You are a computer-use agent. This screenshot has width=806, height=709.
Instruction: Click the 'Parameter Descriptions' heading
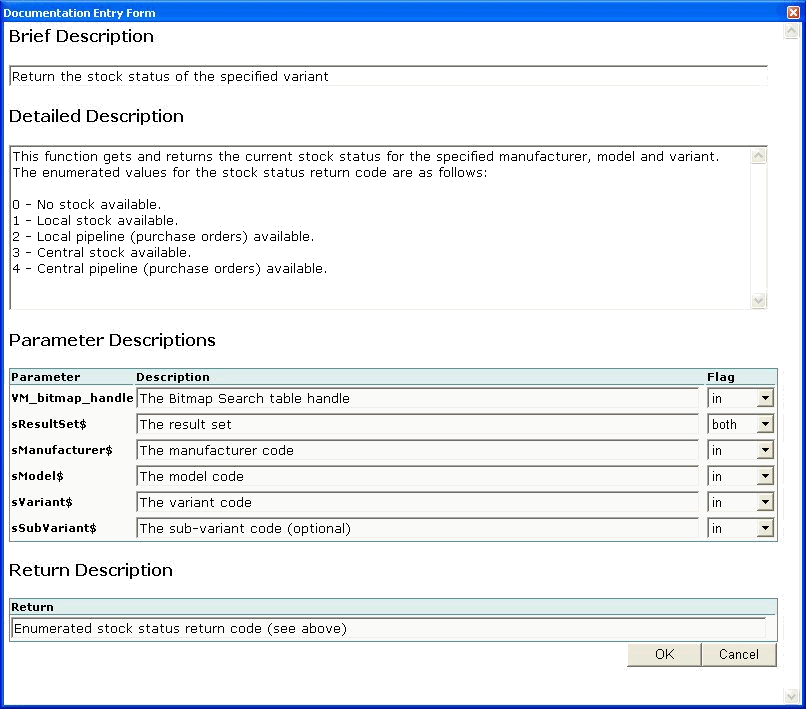click(112, 340)
